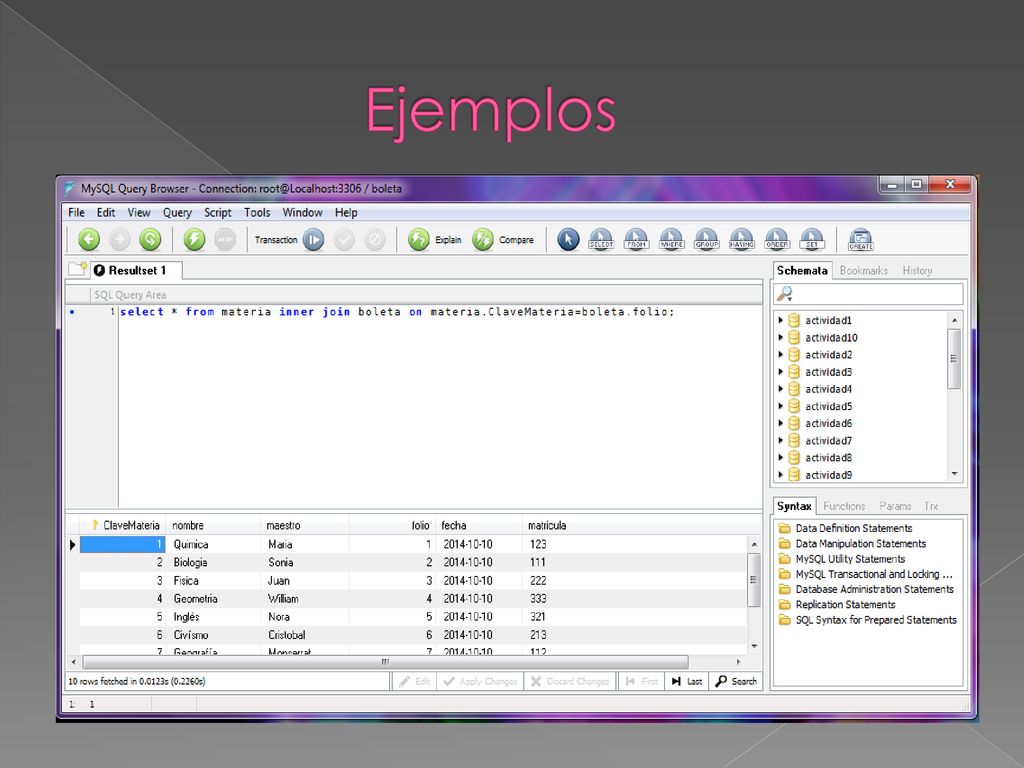Expand the actividad3 schema
This screenshot has width=1024, height=768.
pyautogui.click(x=780, y=372)
